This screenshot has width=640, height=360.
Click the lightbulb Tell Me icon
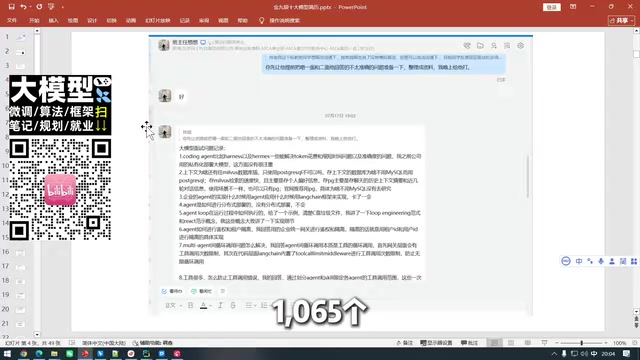pos(262,20)
